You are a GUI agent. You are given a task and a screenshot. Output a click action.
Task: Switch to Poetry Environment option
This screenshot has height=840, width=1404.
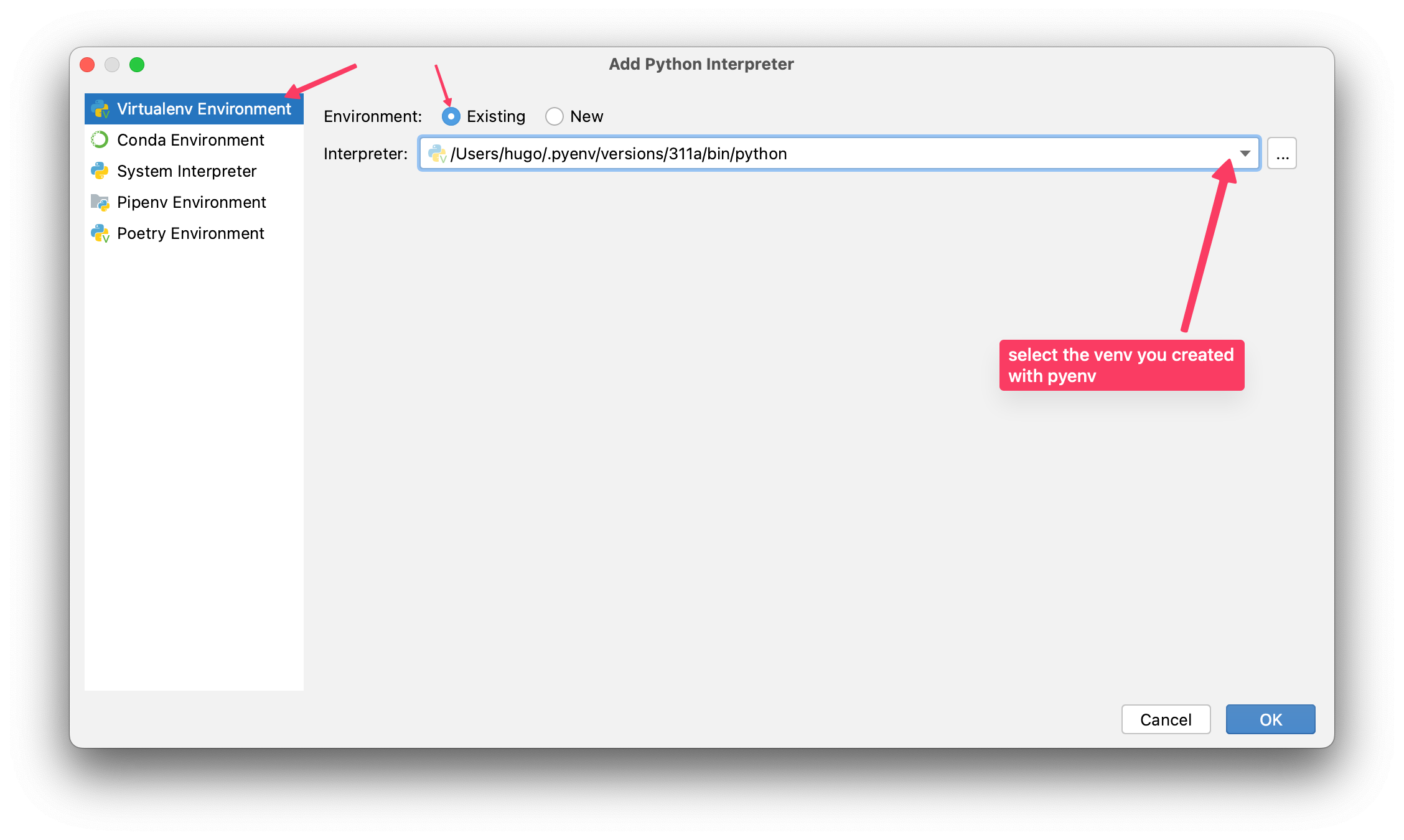click(x=190, y=233)
